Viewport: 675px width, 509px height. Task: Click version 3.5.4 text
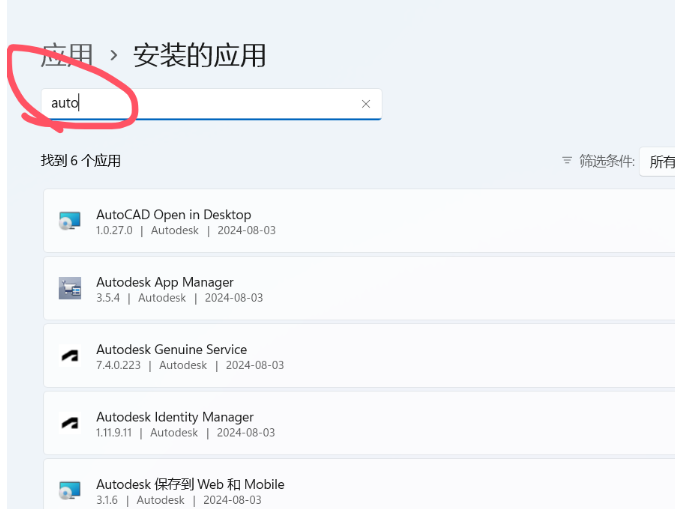108,298
